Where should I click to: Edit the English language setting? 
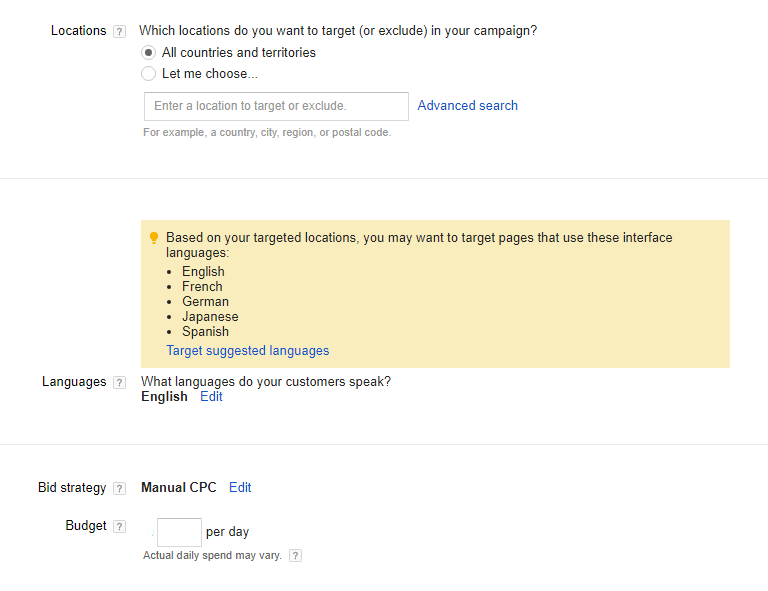coord(211,397)
